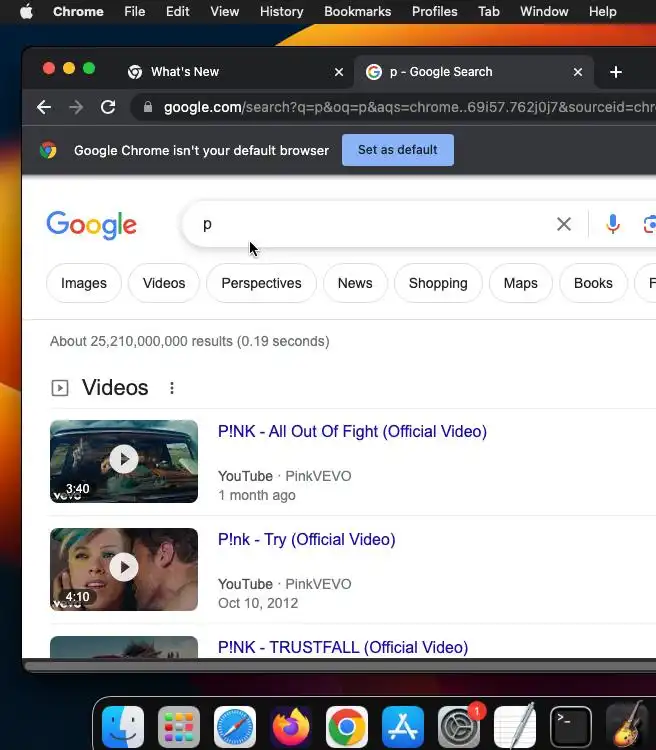Viewport: 656px width, 750px height.
Task: Filter results by Perspectives
Action: (261, 283)
